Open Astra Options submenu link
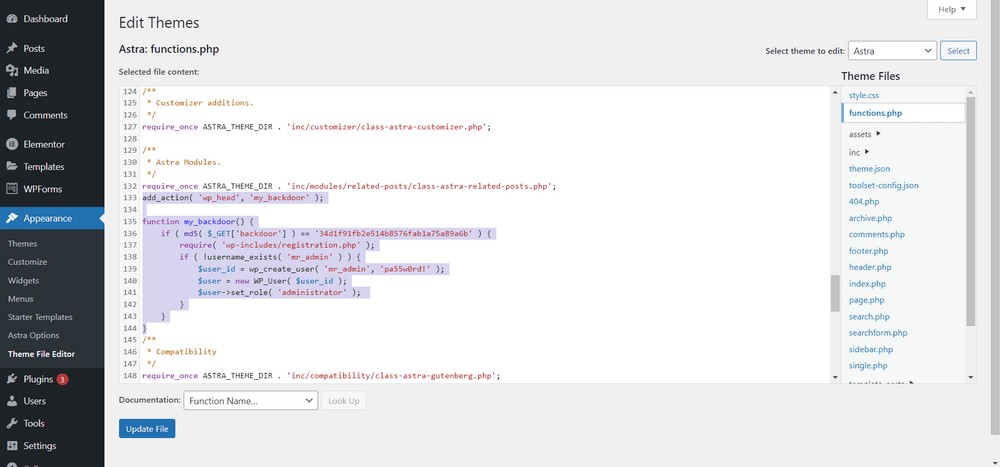Viewport: 1000px width, 467px height. pos(33,336)
